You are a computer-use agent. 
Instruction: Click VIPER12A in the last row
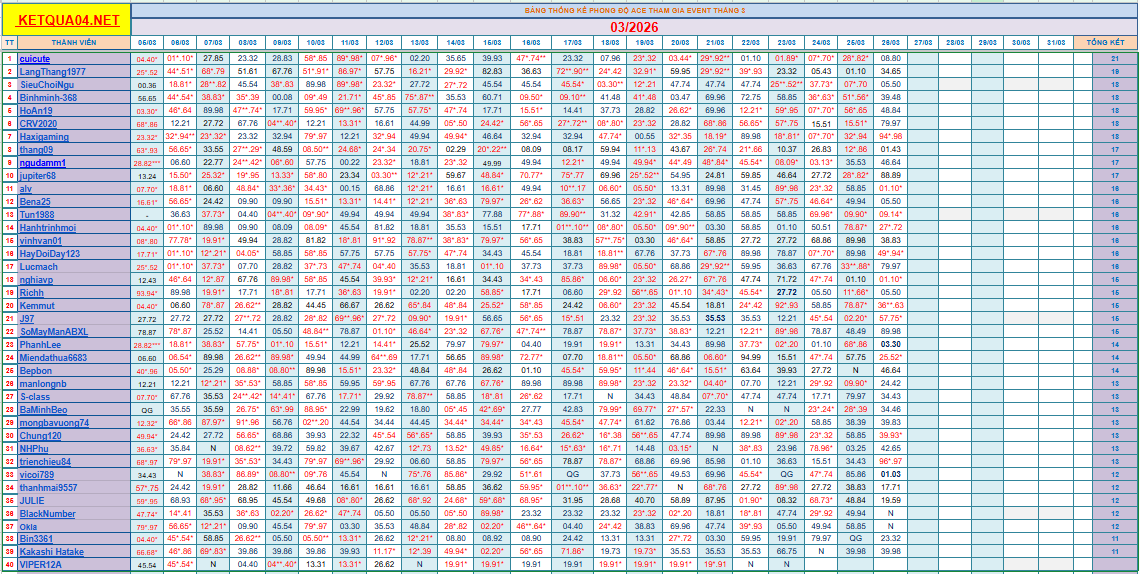coord(41,565)
